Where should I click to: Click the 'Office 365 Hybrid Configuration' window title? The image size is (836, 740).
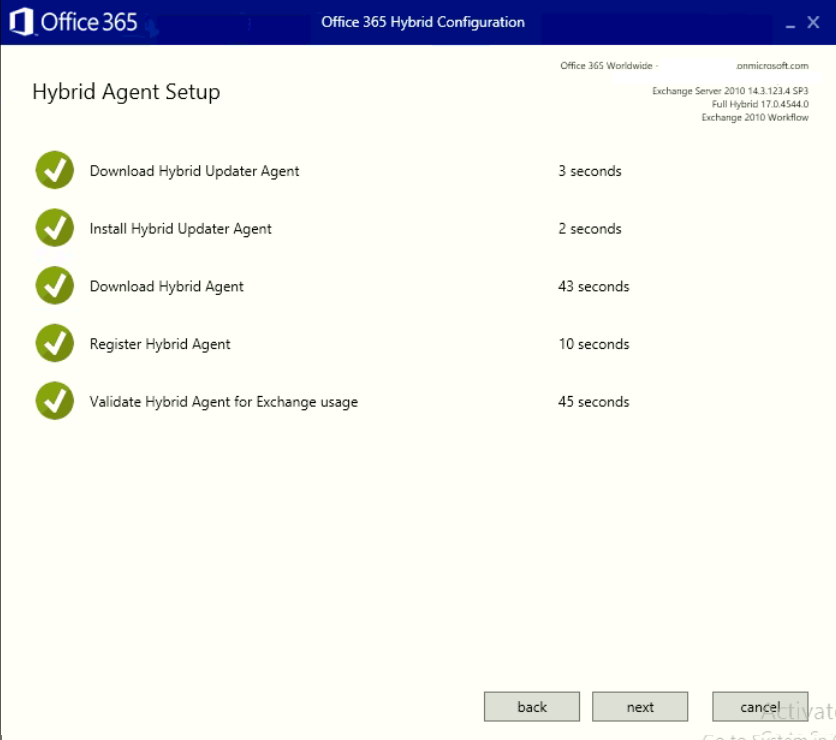tap(423, 22)
